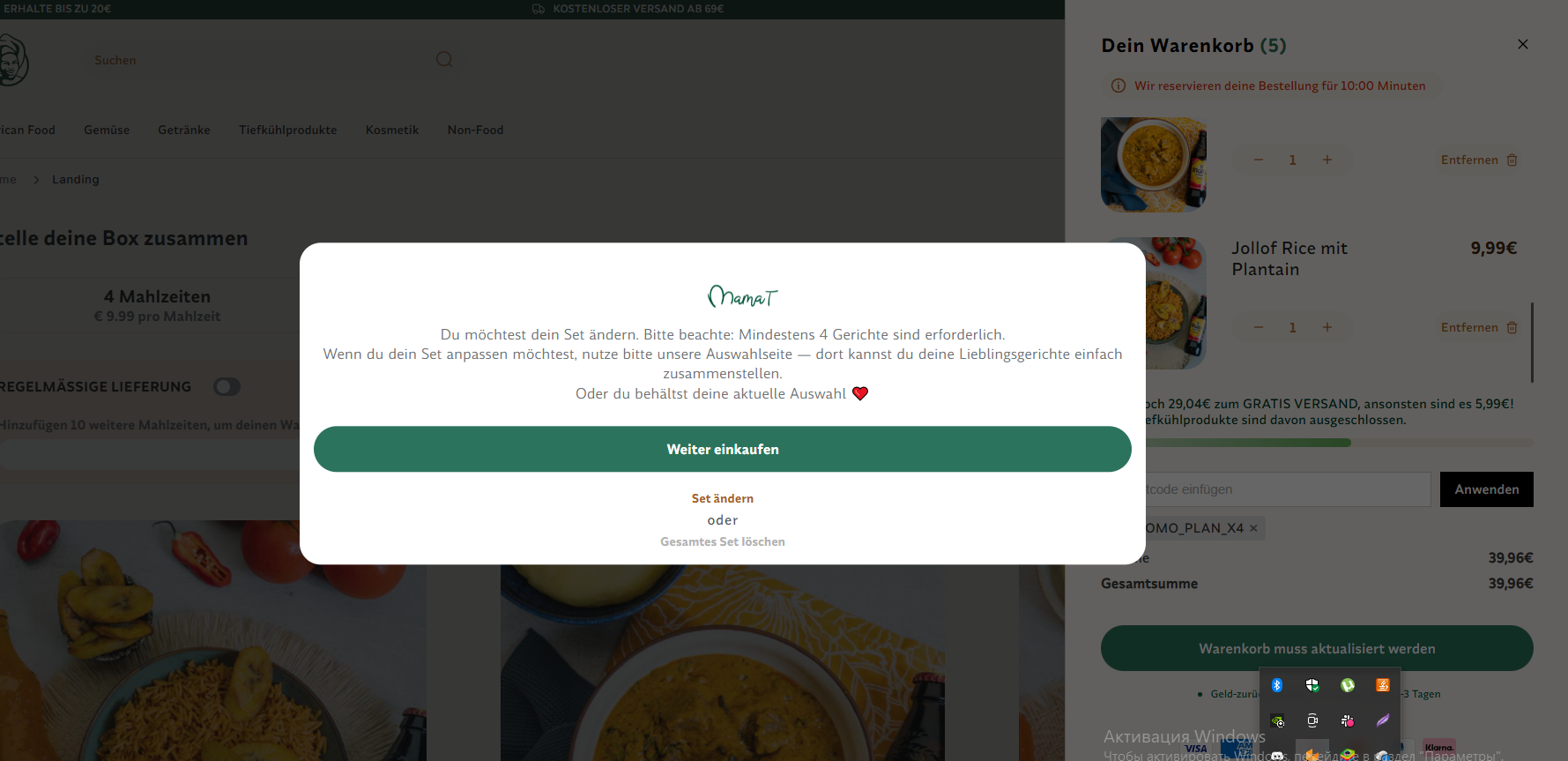Click trash icon for Jollof Rice item
The image size is (1568, 761).
coord(1512,327)
